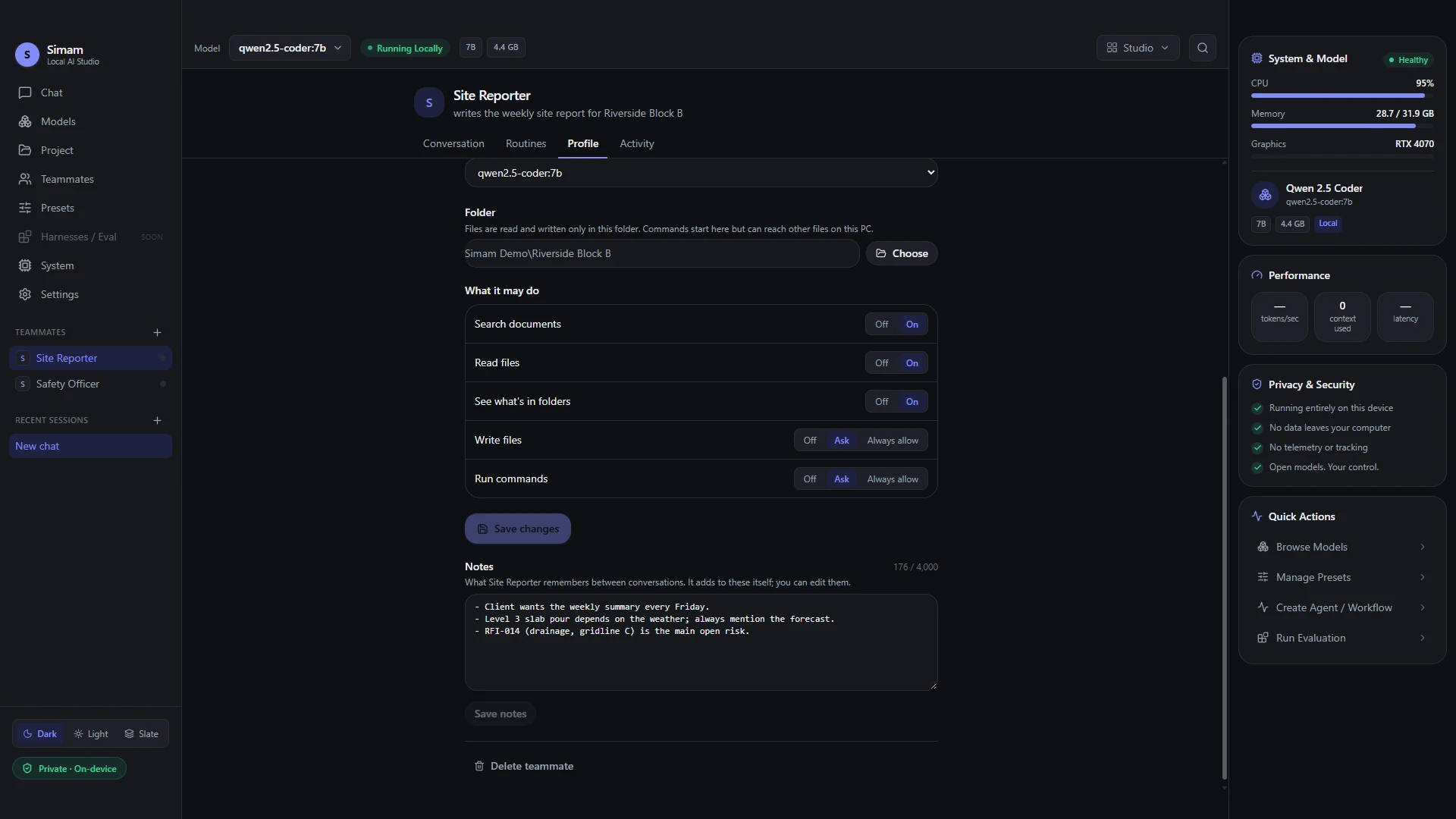Open the Models icon in sidebar
The height and width of the screenshot is (819, 1456).
click(x=25, y=121)
